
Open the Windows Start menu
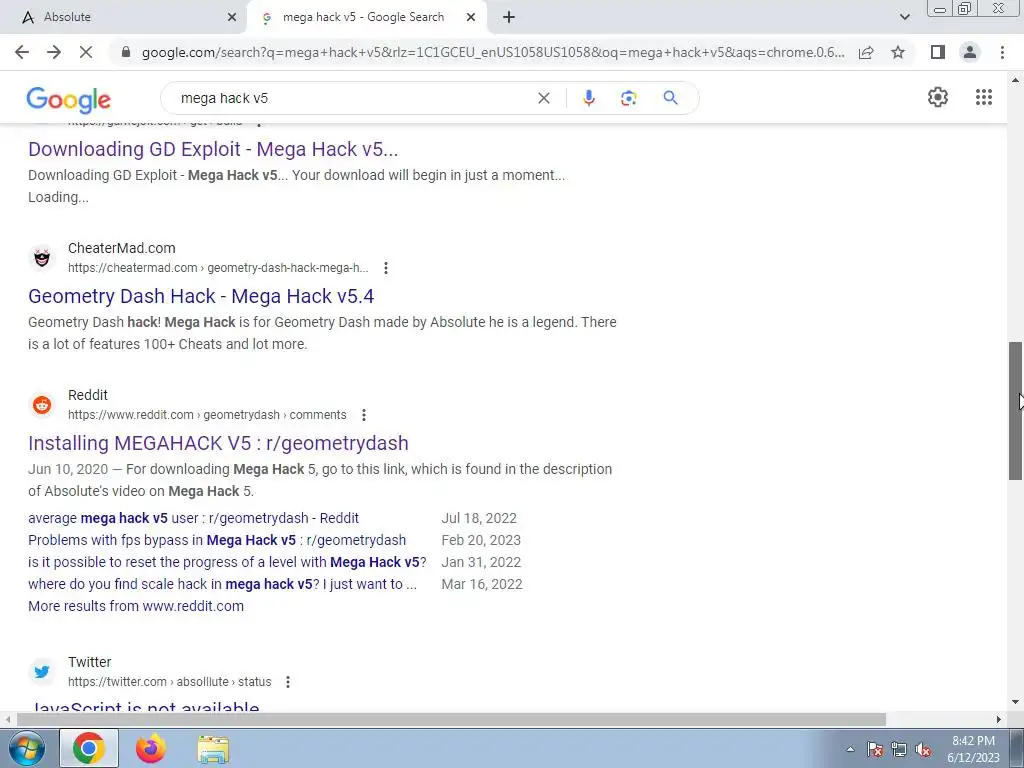[26, 748]
